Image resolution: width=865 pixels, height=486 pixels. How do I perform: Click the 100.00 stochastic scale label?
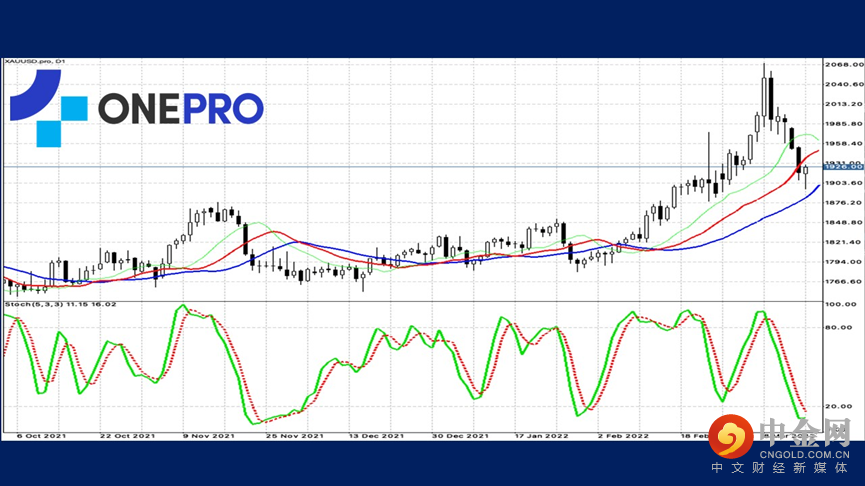tap(841, 305)
